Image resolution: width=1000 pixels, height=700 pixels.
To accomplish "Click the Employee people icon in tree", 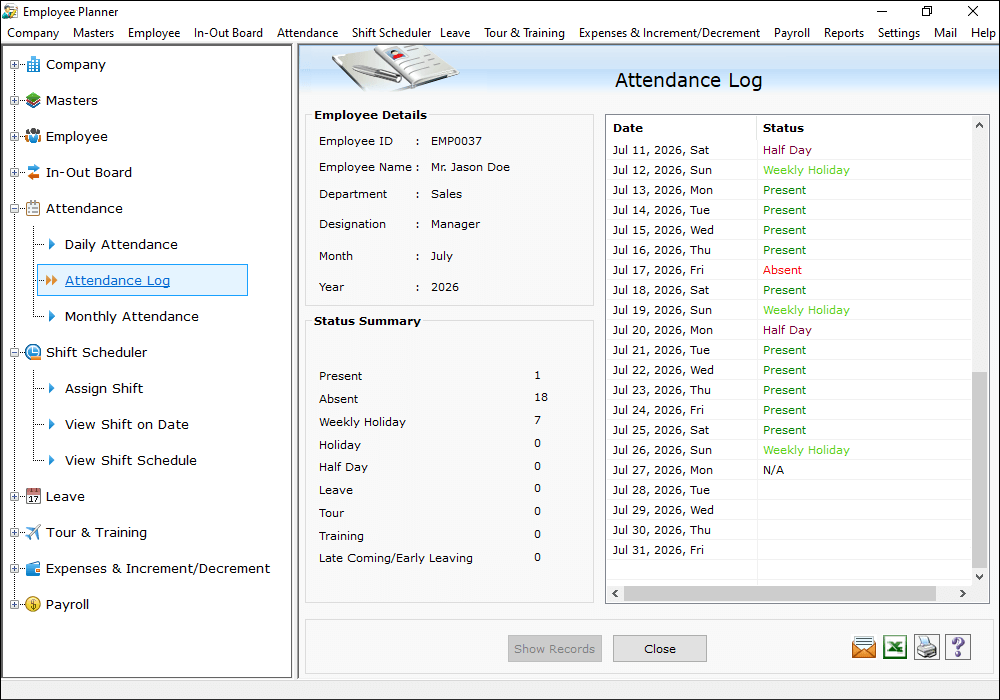I will coord(33,136).
